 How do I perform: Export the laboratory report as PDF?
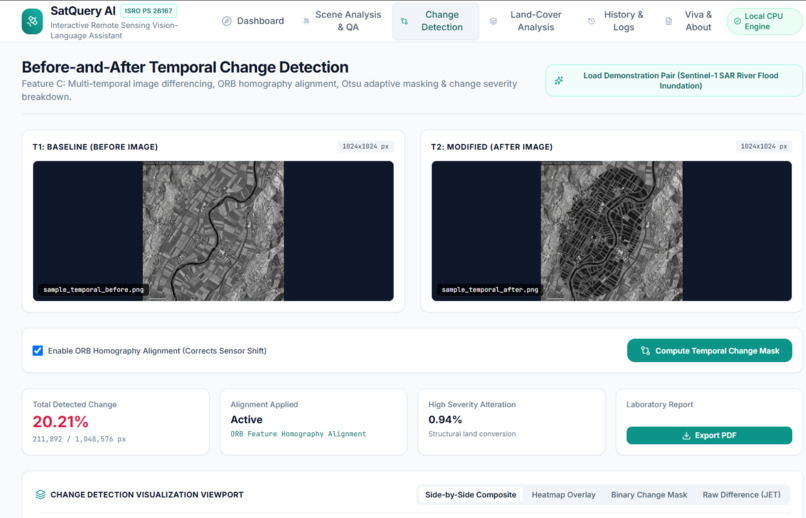tap(709, 435)
